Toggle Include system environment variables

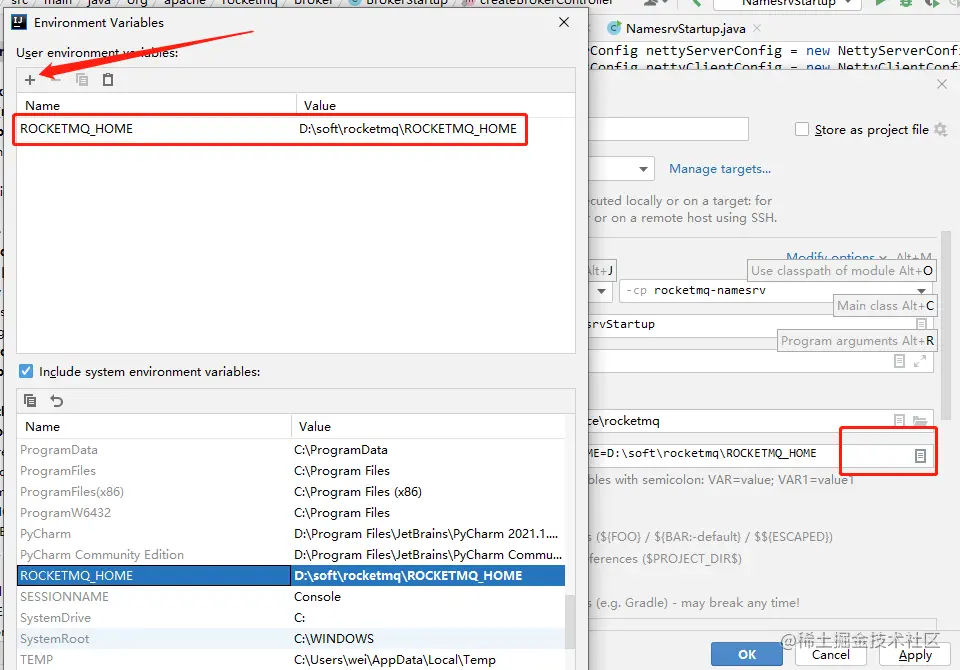click(26, 371)
